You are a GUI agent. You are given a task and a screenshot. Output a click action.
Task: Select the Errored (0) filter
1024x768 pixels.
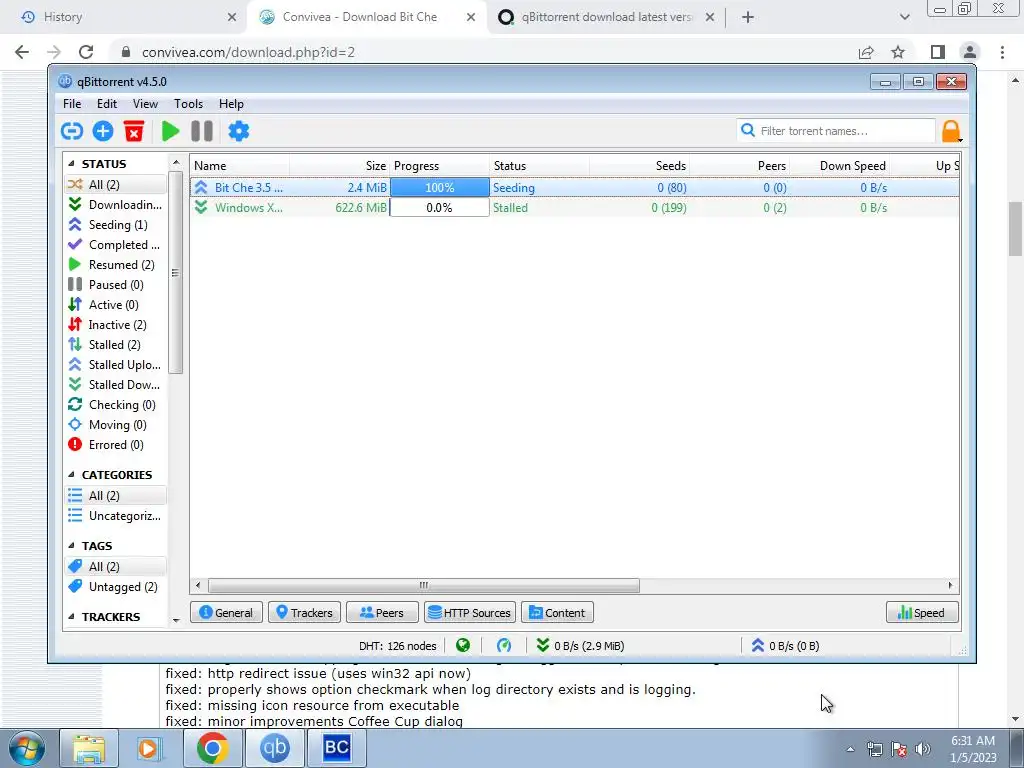tap(116, 445)
